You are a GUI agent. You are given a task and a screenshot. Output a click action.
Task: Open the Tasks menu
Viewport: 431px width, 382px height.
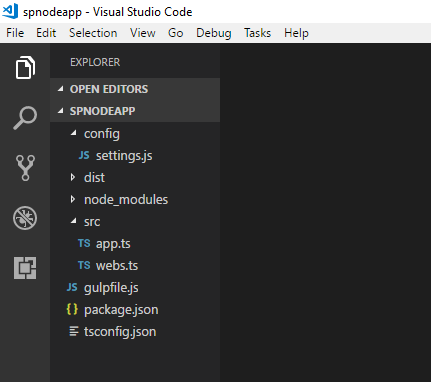[x=257, y=33]
